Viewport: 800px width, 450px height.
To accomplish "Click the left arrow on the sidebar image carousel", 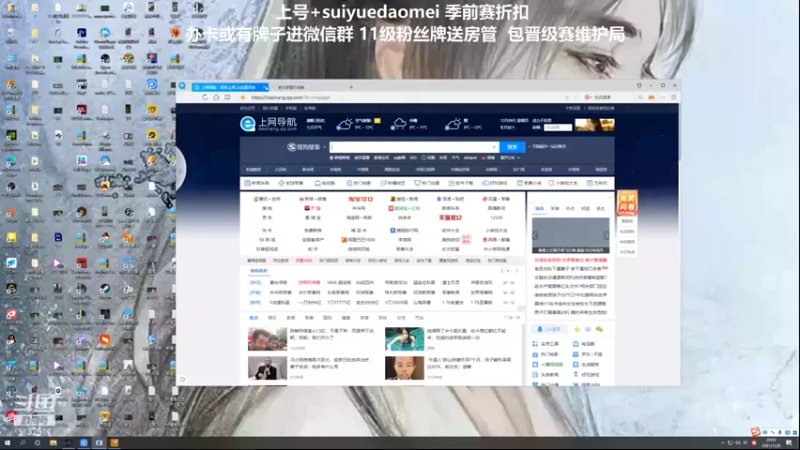I will click(535, 235).
